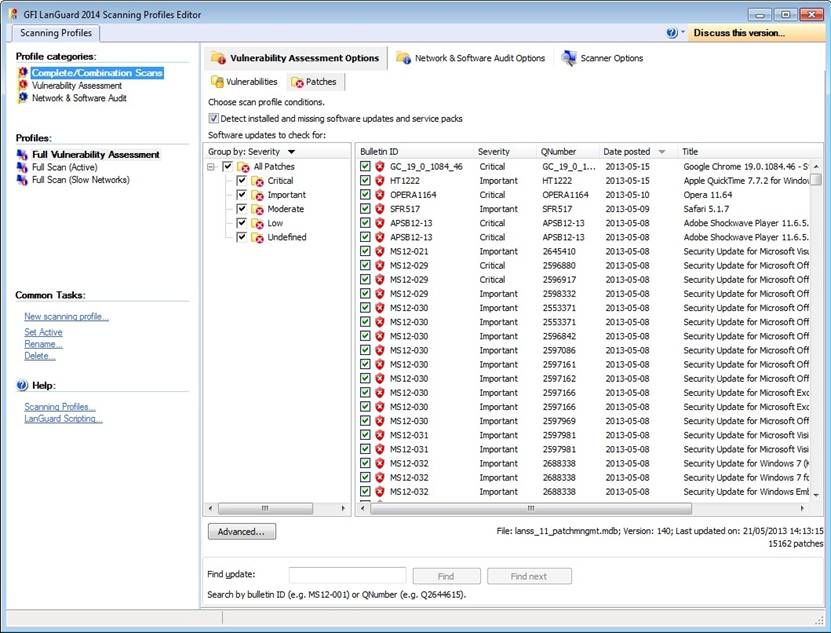
Task: Click the red shield icon for HT1222
Action: click(379, 181)
